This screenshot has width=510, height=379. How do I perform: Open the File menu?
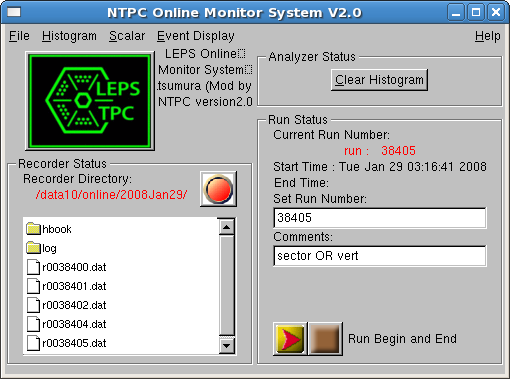click(x=19, y=36)
